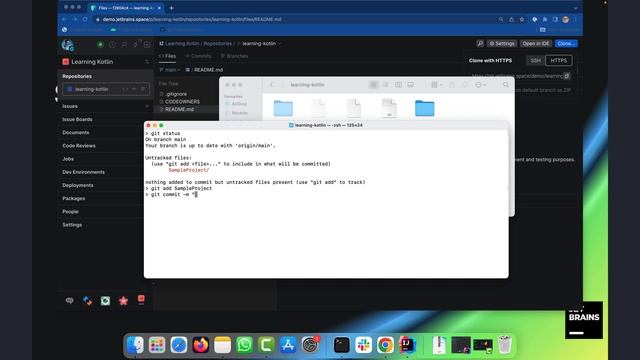The image size is (640, 360).
Task: Open Packages in the sidebar
Action: tap(73, 198)
